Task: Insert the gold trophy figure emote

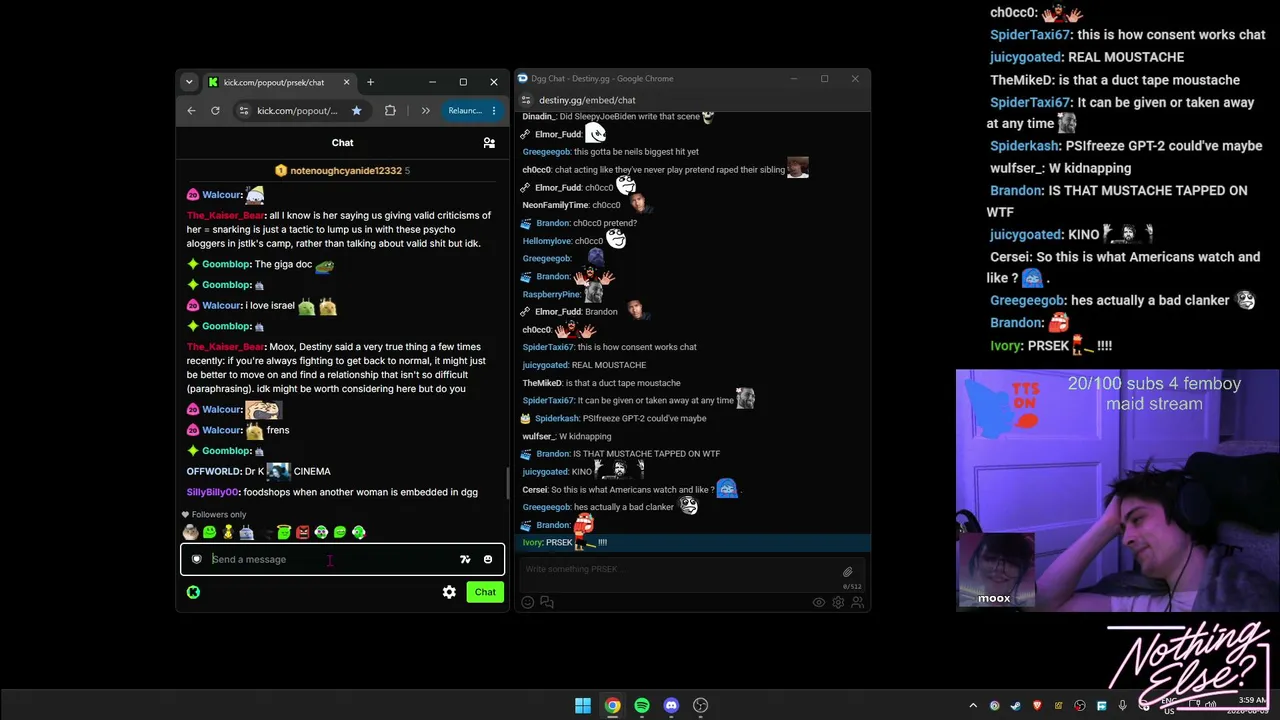Action: click(x=228, y=533)
